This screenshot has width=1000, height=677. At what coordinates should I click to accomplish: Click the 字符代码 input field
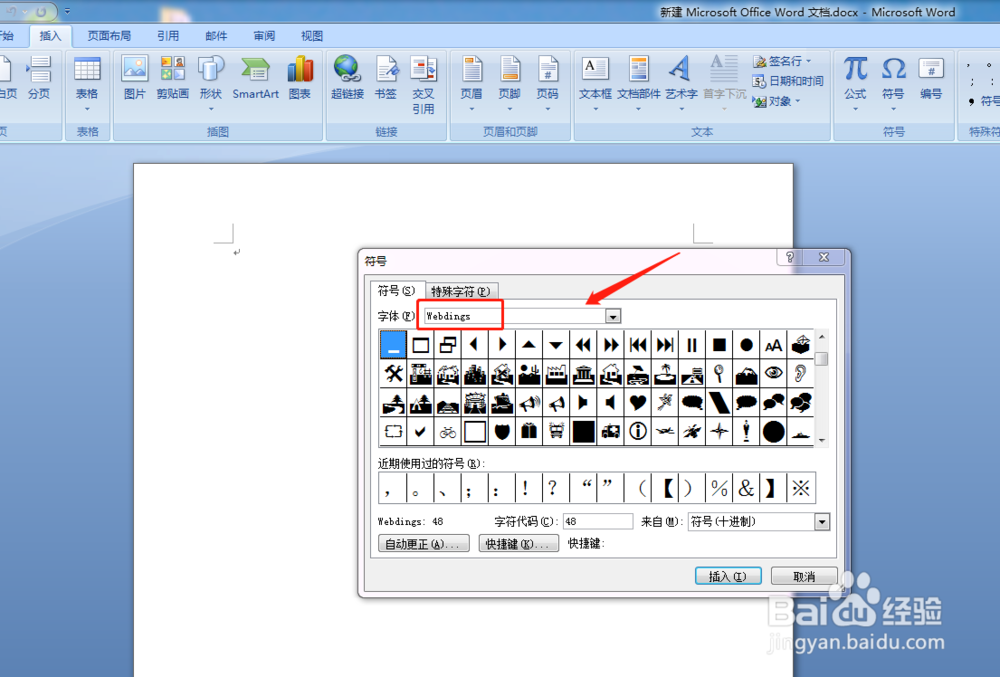598,521
